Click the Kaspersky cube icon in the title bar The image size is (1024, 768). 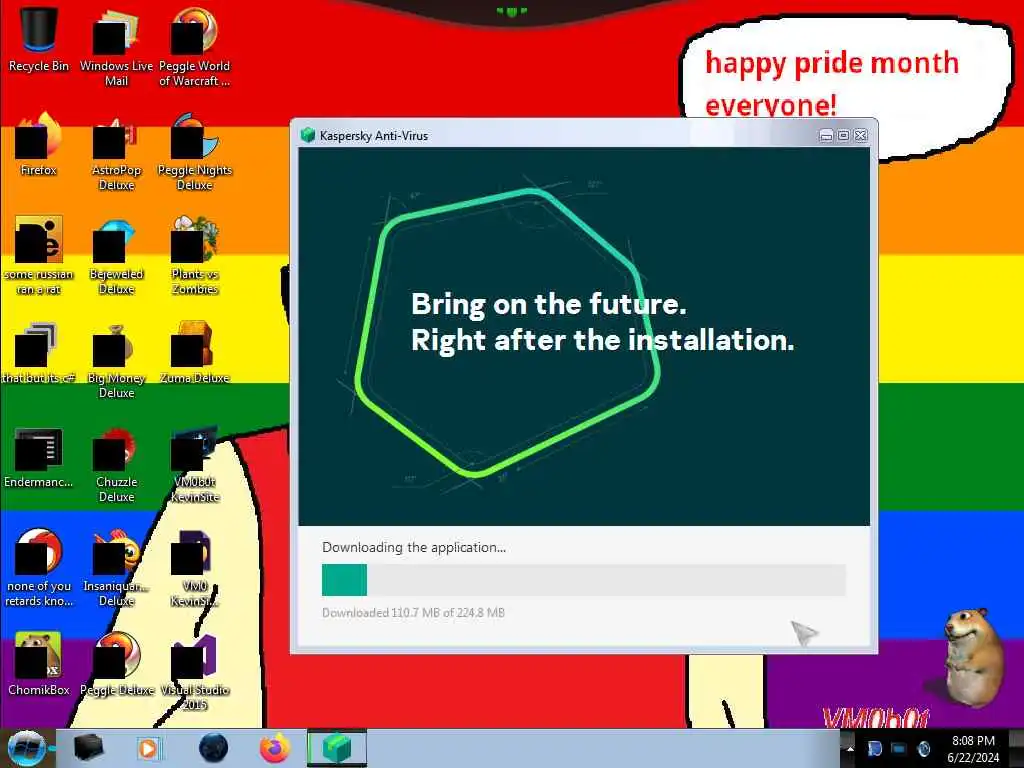click(308, 135)
